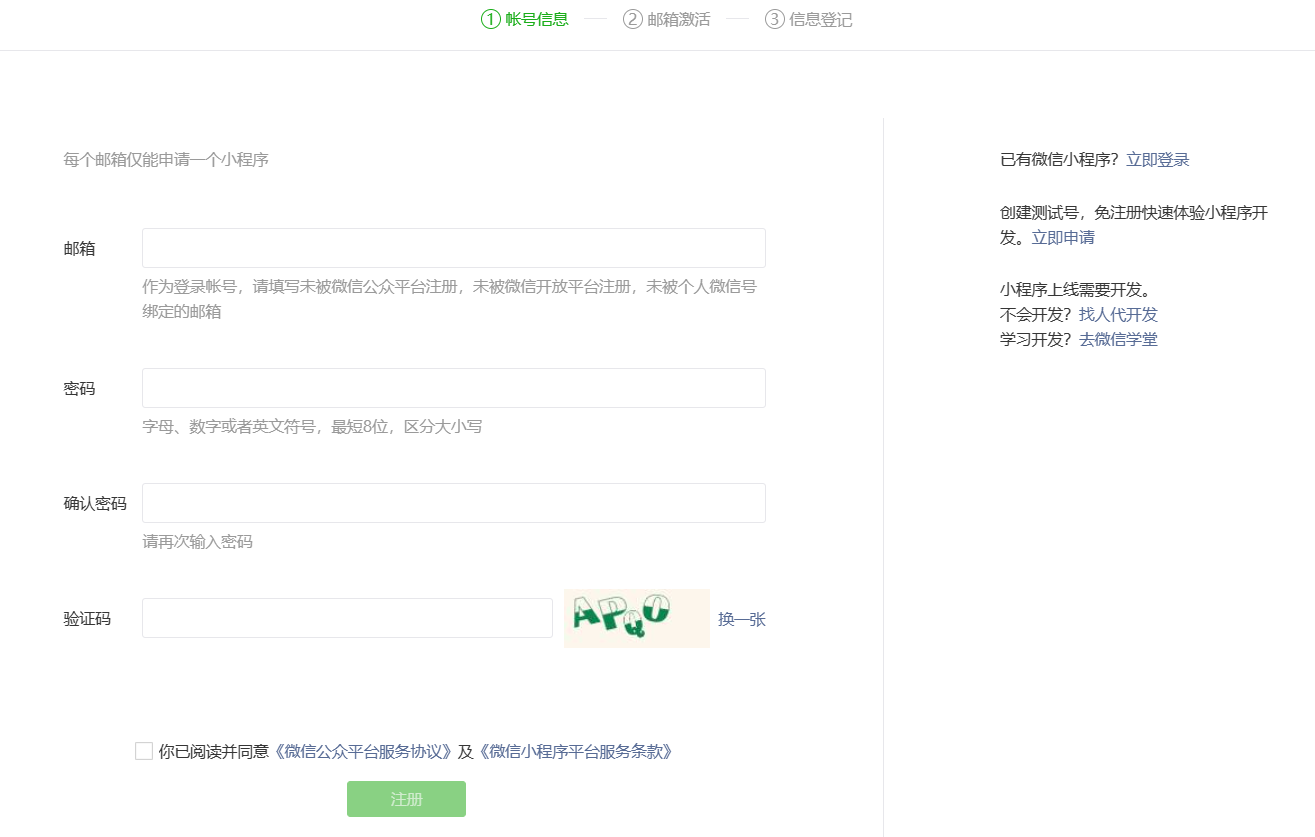Click the text 每个邮箱仅能申请一个小程序
Screen dimensions: 1315x837
[x=166, y=159]
